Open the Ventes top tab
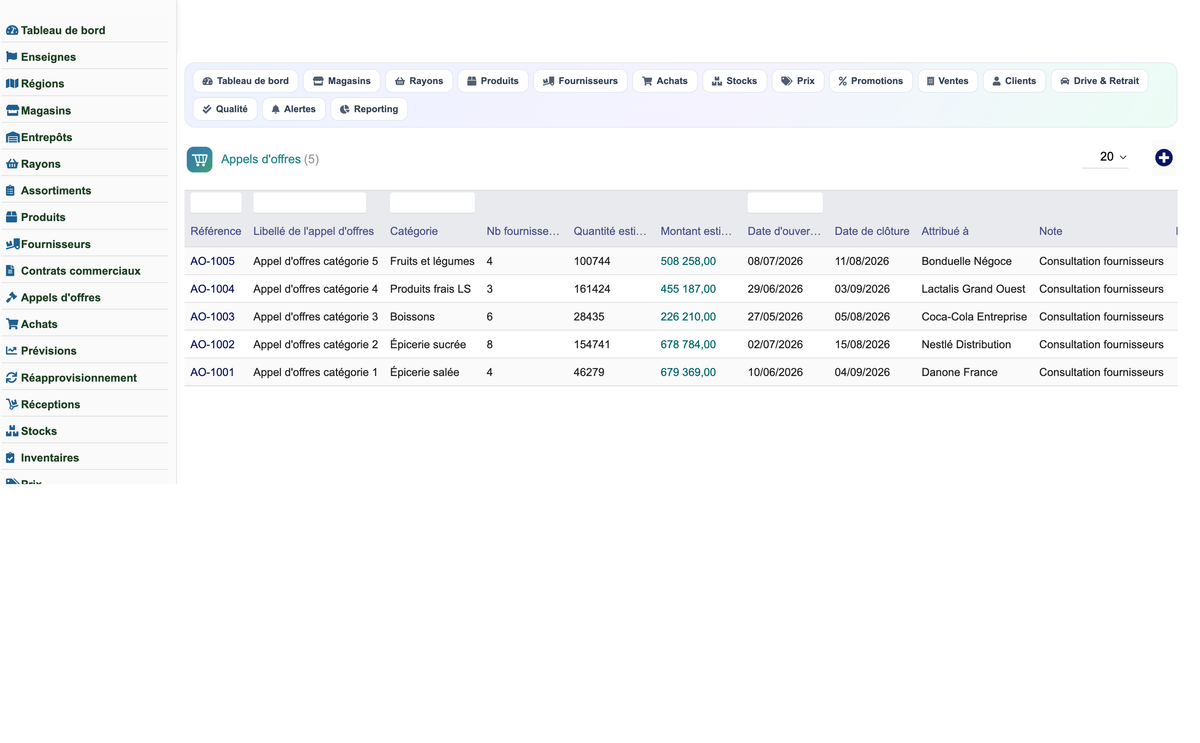This screenshot has height=743, width=1200. [948, 81]
